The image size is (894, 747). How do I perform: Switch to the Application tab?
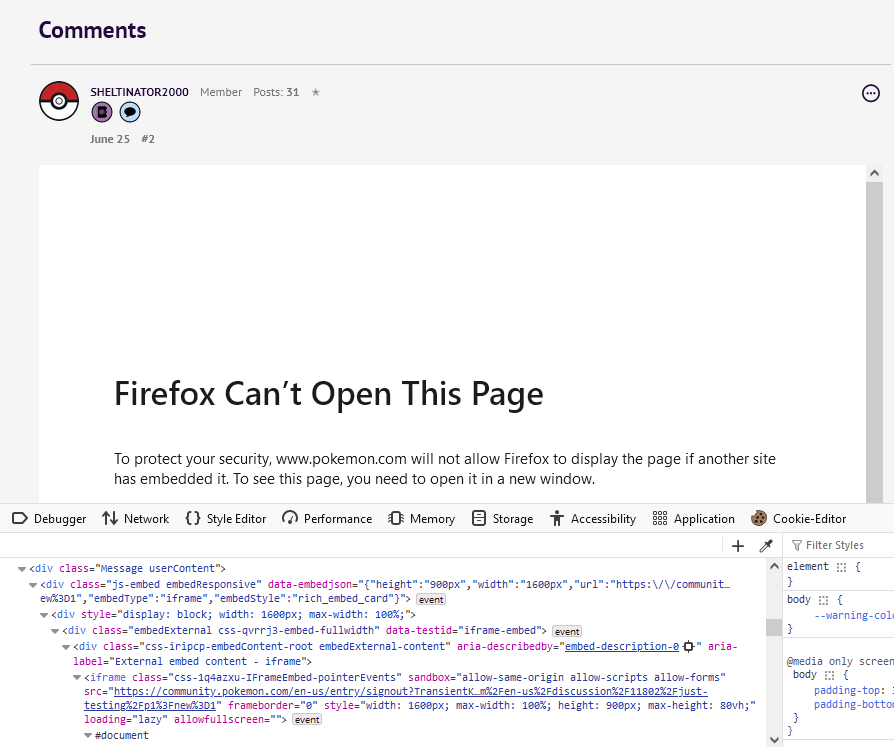[x=694, y=518]
